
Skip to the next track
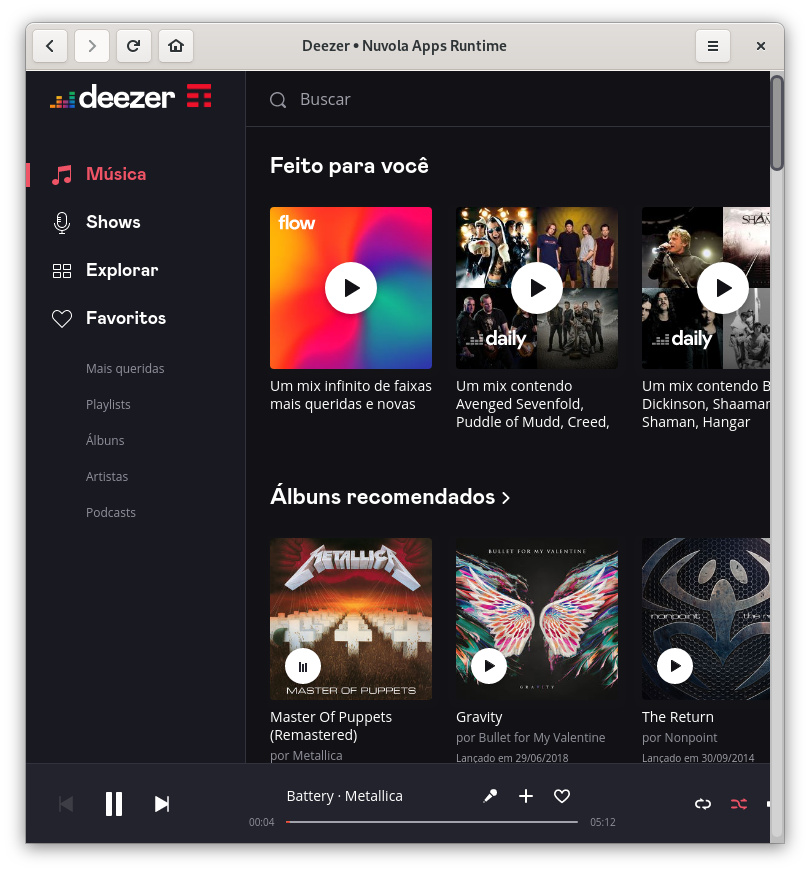click(162, 804)
